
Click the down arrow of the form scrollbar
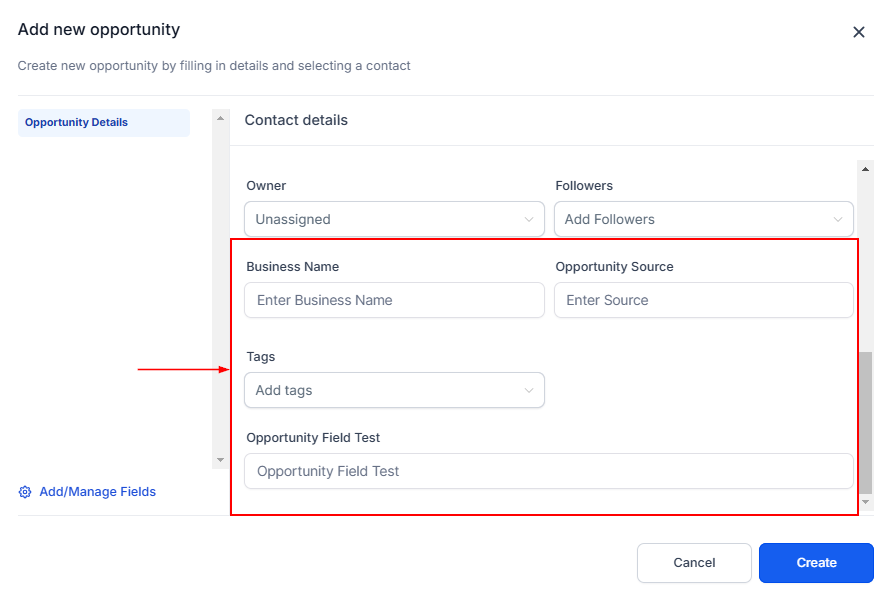pos(866,502)
